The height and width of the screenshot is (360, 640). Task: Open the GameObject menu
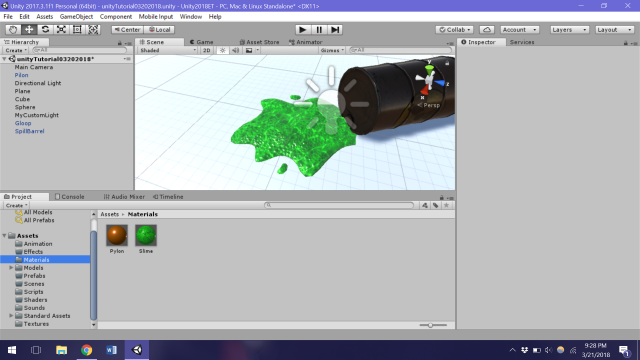[76, 17]
